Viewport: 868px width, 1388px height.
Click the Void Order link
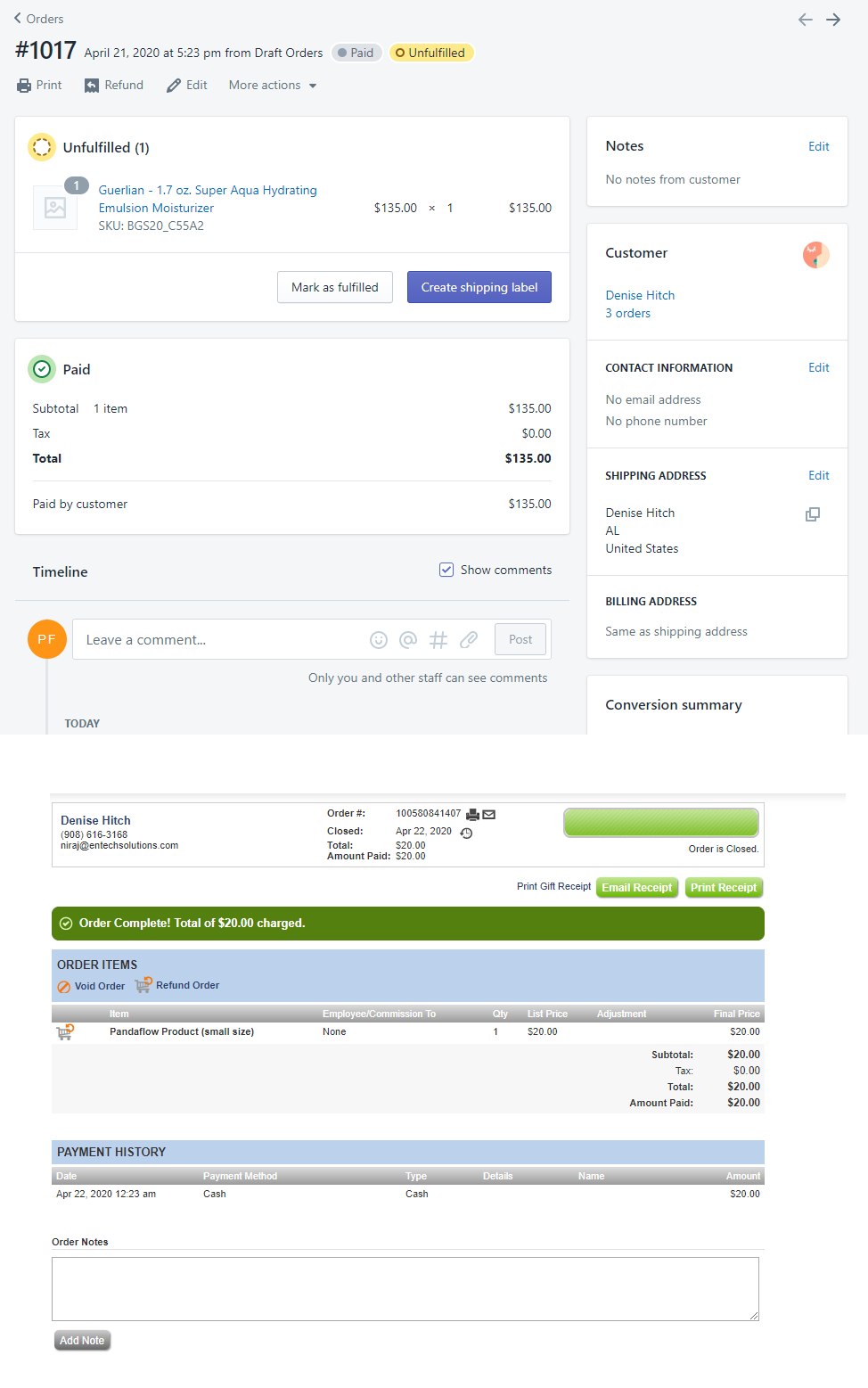[92, 986]
